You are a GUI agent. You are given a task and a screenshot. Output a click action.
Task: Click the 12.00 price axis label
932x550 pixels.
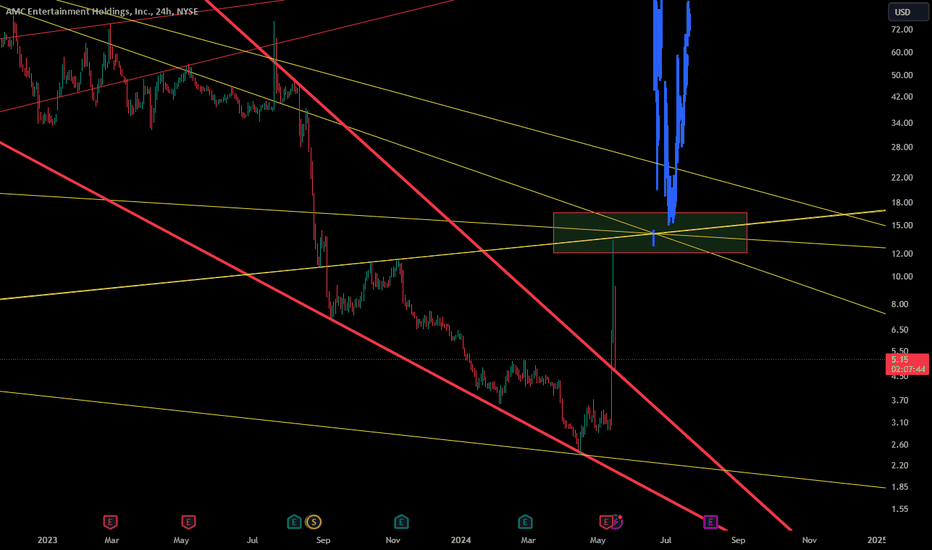point(902,254)
